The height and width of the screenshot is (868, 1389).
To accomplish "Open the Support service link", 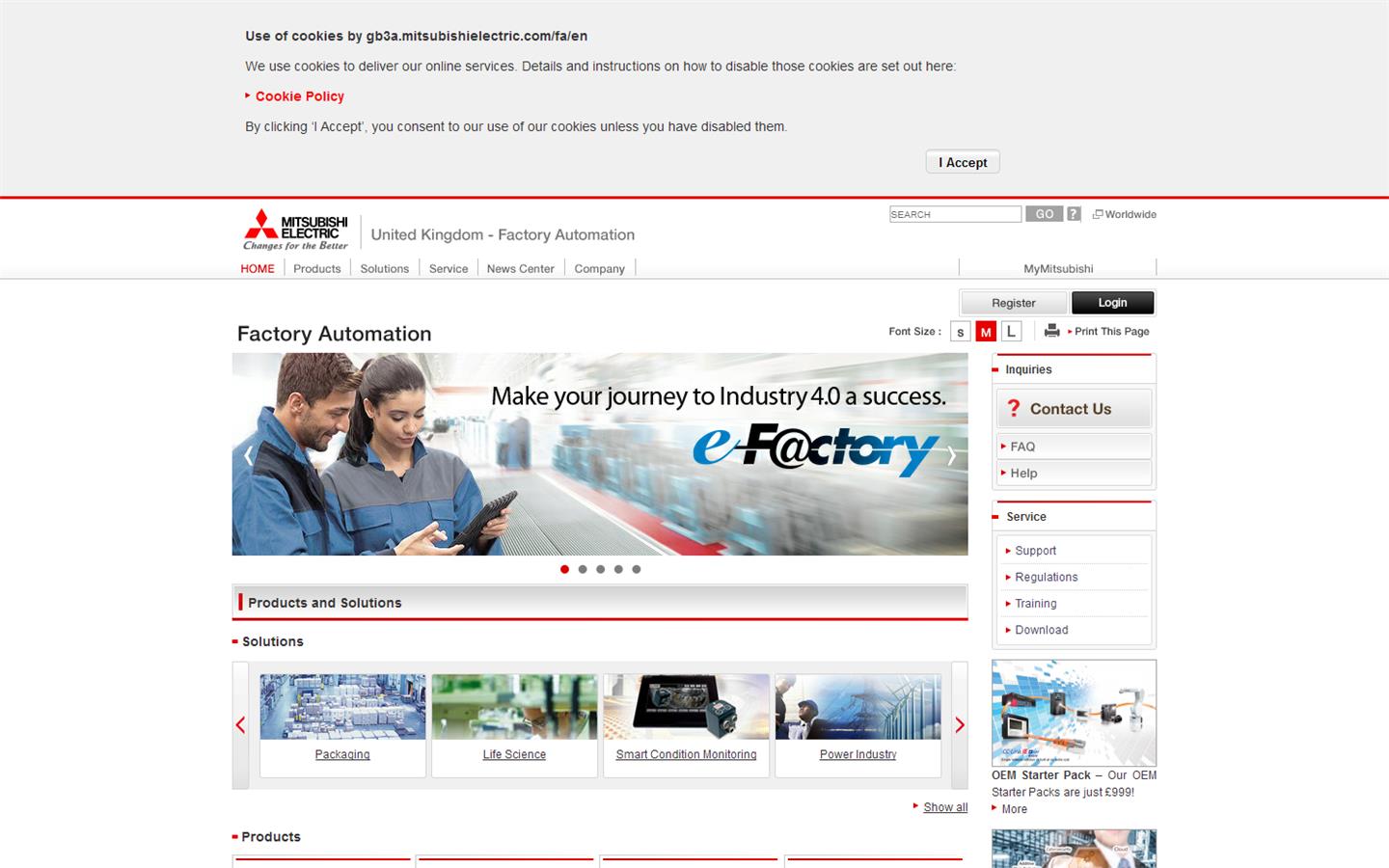I will coord(1035,551).
